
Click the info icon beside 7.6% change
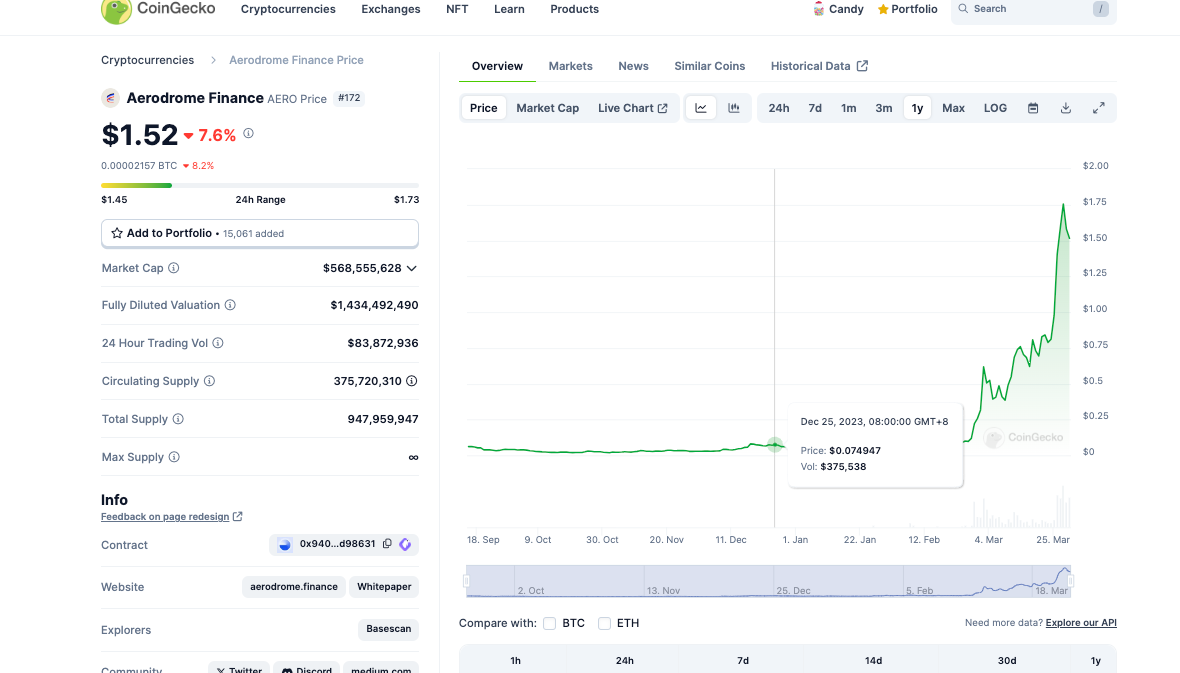pyautogui.click(x=248, y=133)
